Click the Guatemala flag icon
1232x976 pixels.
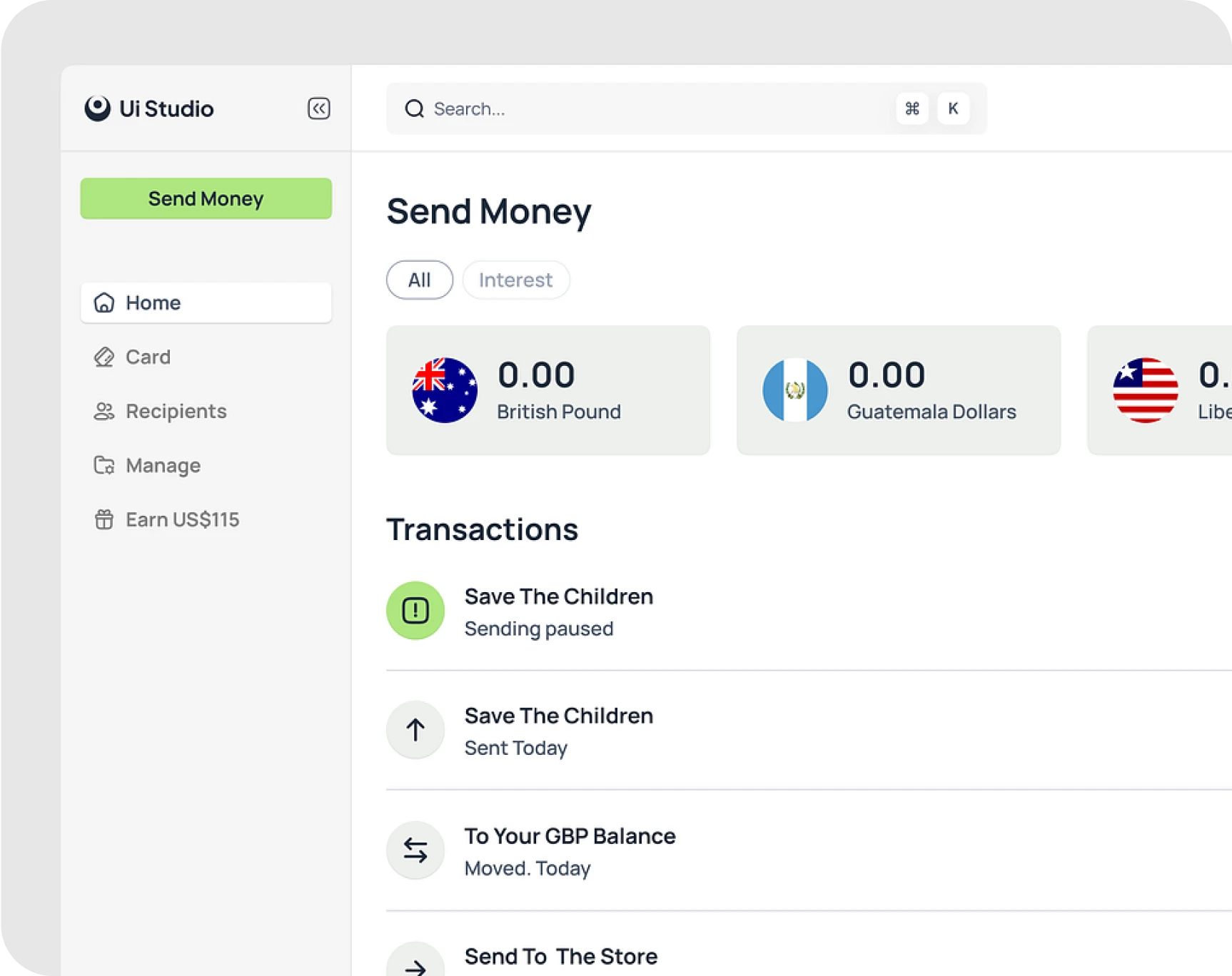click(794, 390)
